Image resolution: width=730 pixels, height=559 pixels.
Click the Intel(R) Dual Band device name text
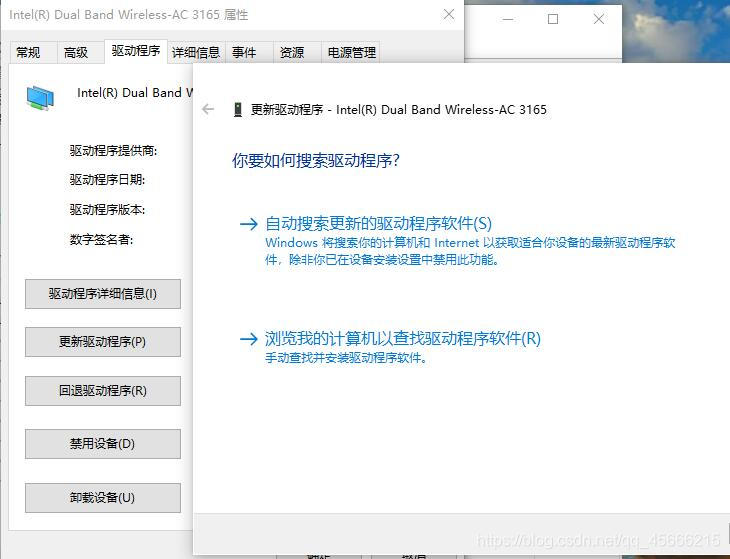coord(135,93)
